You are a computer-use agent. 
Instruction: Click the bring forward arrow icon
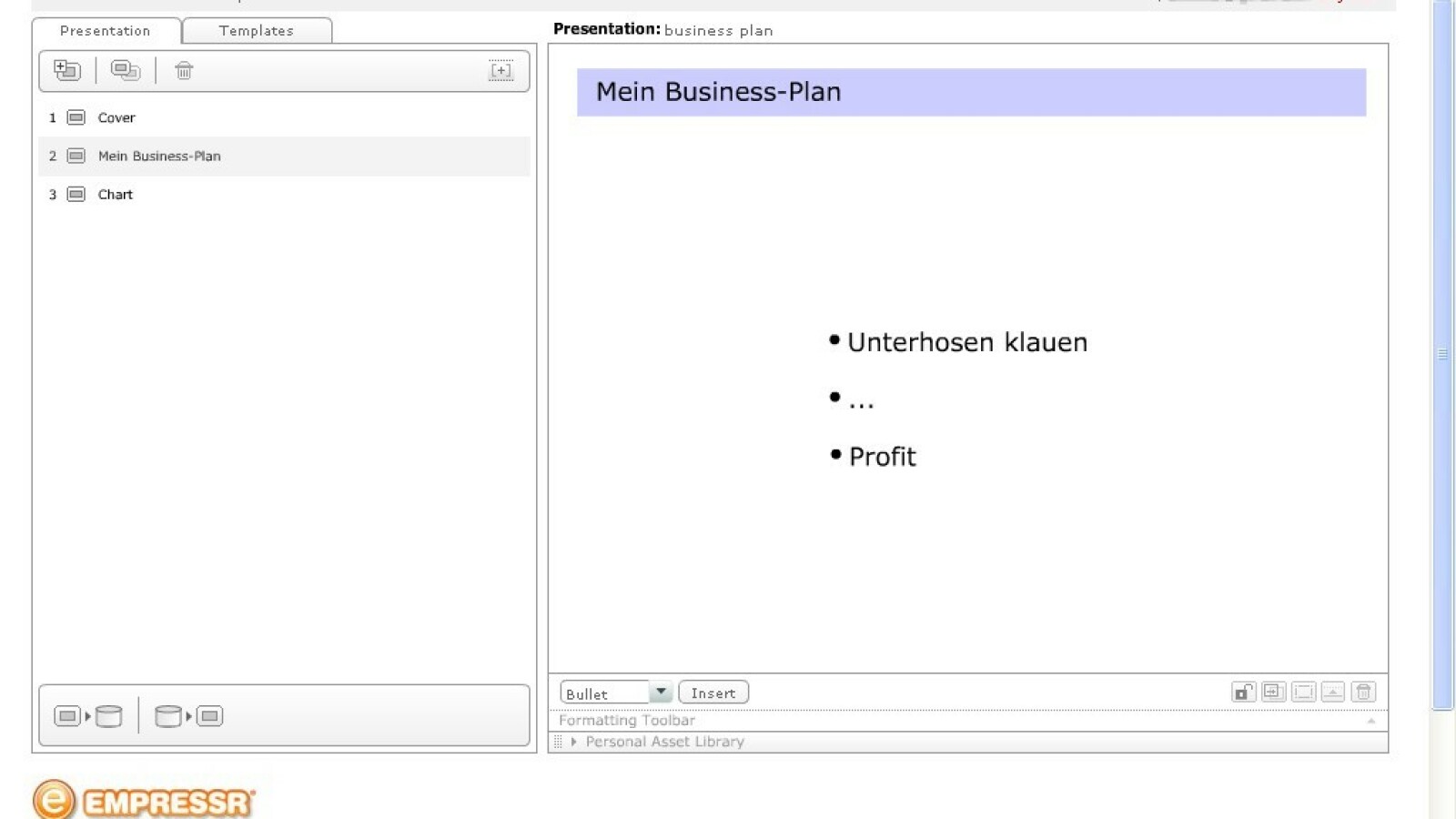click(x=1333, y=693)
